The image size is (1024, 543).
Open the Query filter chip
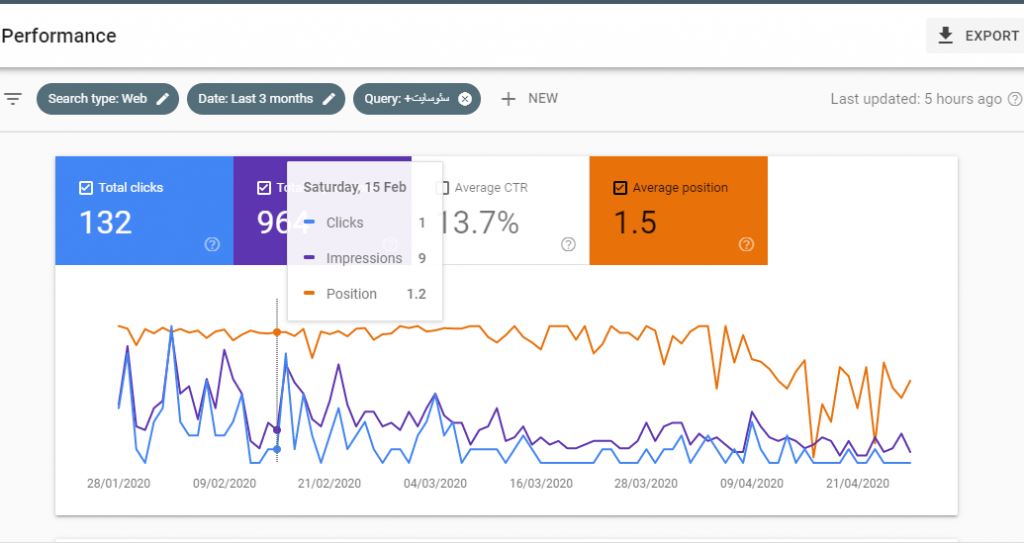(x=417, y=99)
